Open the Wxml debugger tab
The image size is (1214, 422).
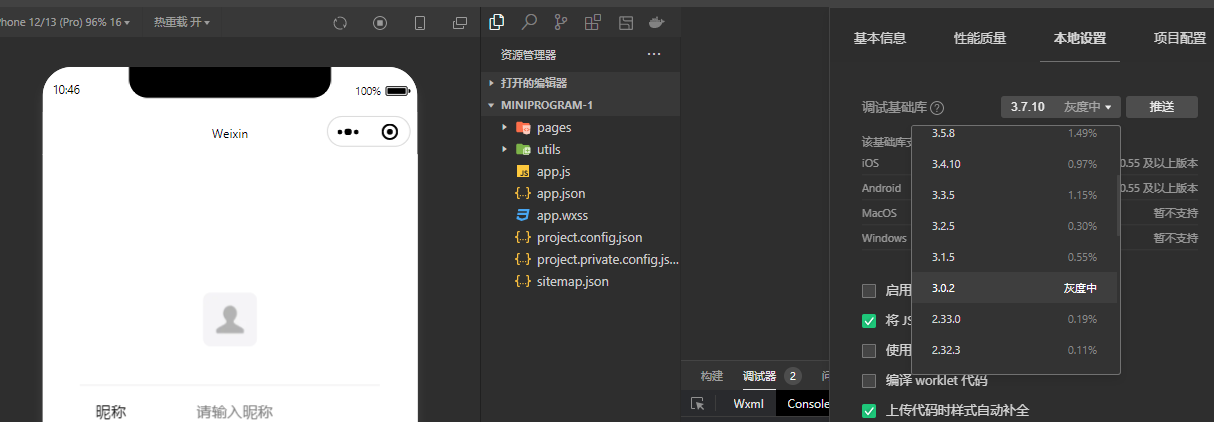[x=749, y=404]
